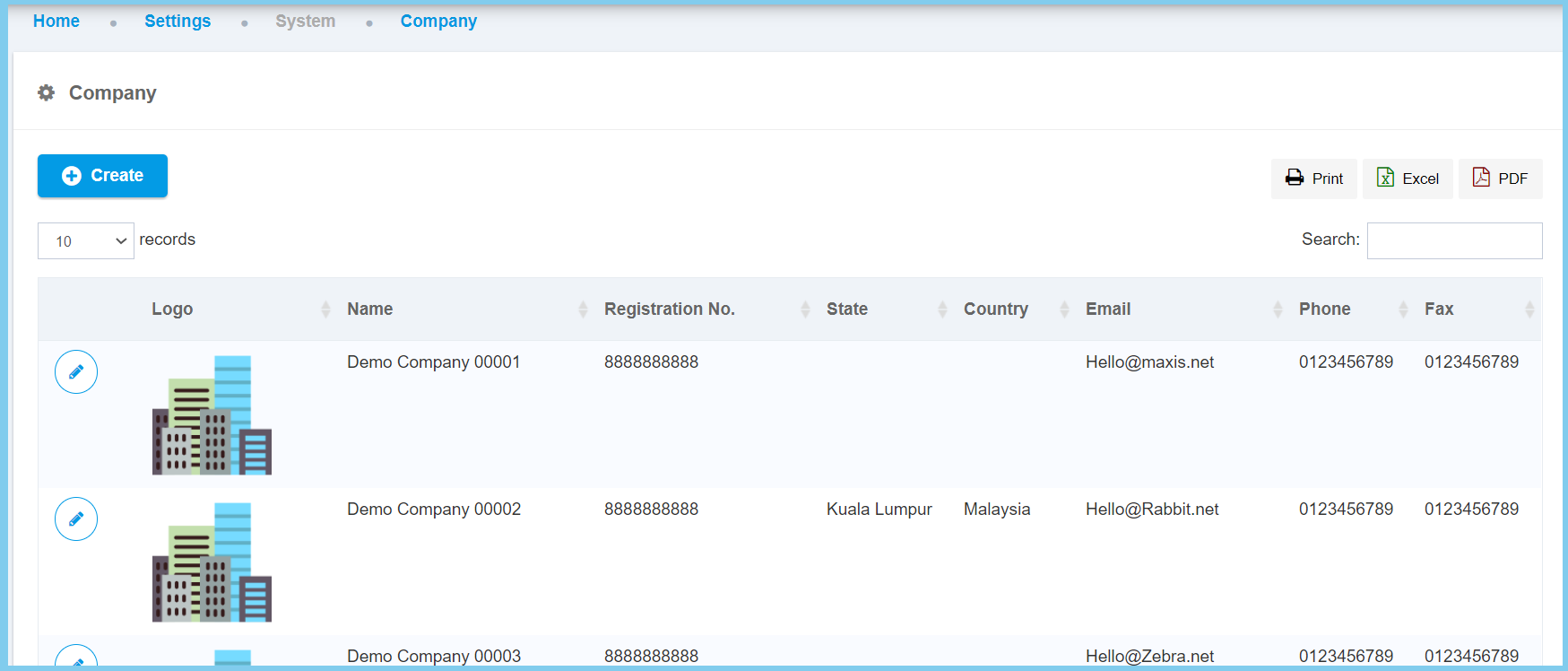Sort the table by State column

tap(846, 309)
